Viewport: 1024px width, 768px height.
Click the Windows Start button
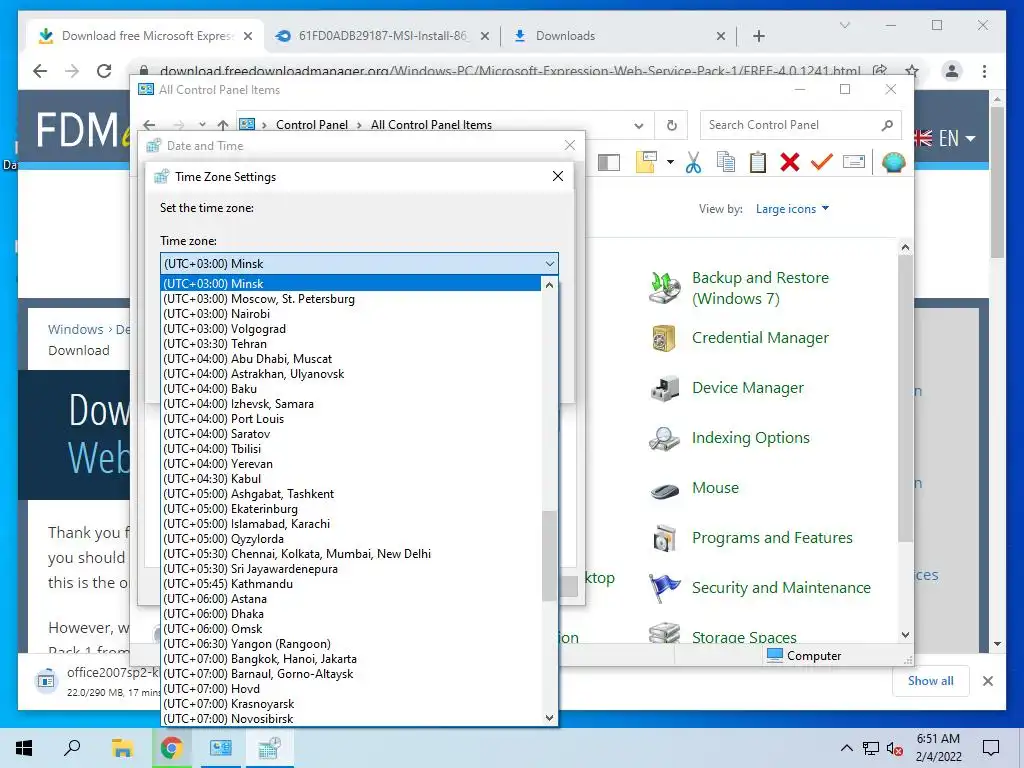click(x=24, y=748)
